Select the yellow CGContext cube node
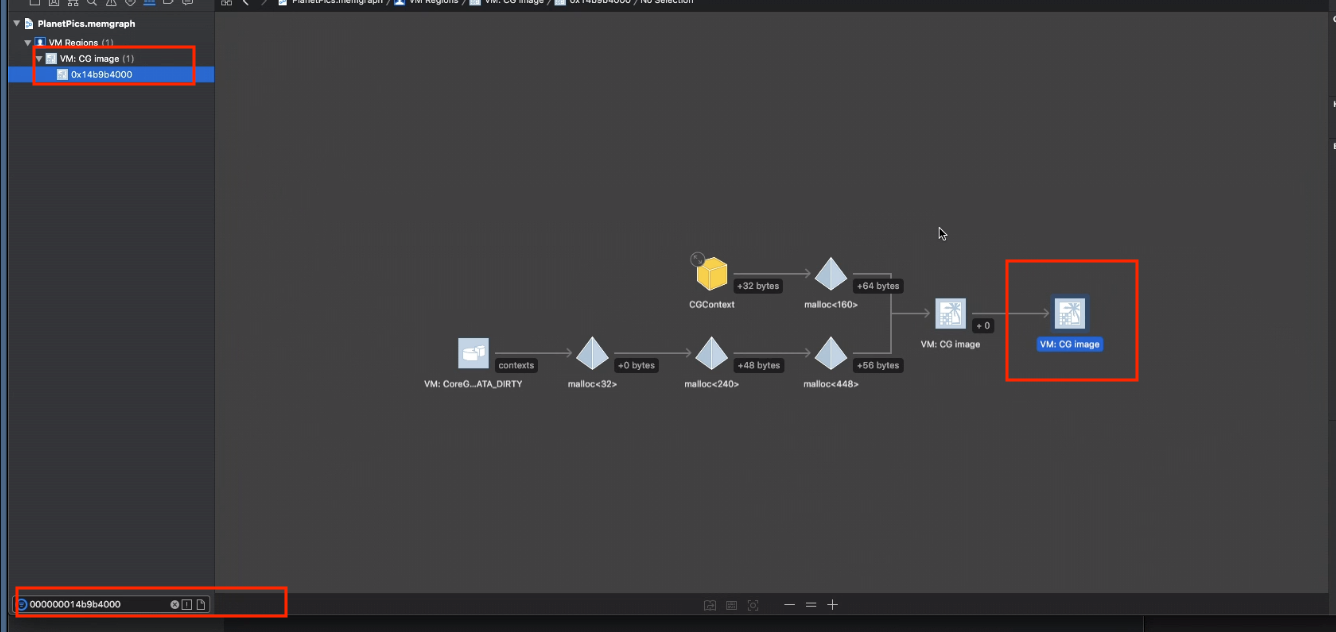 coord(711,274)
